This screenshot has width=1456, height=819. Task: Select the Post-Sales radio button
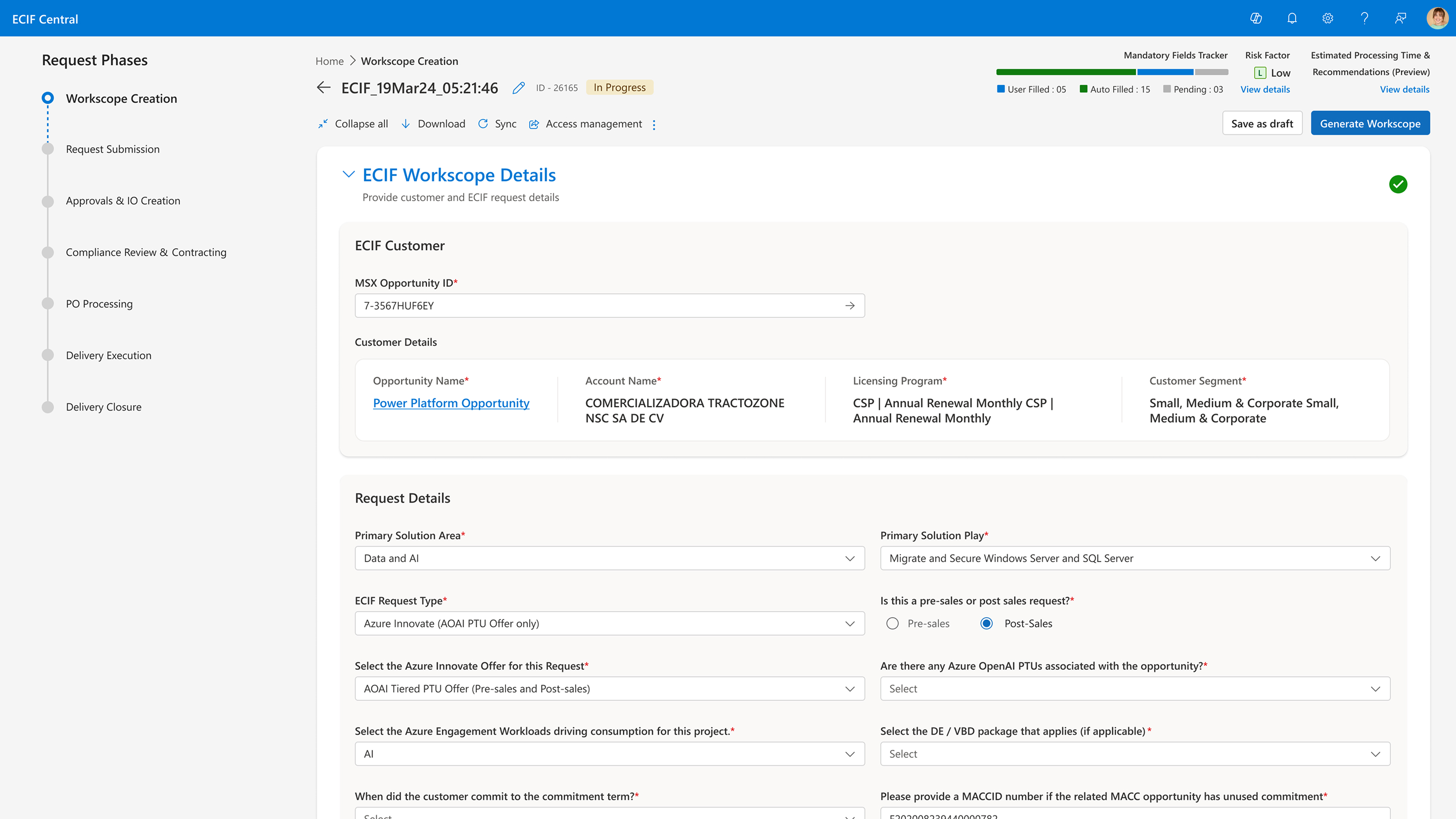986,623
